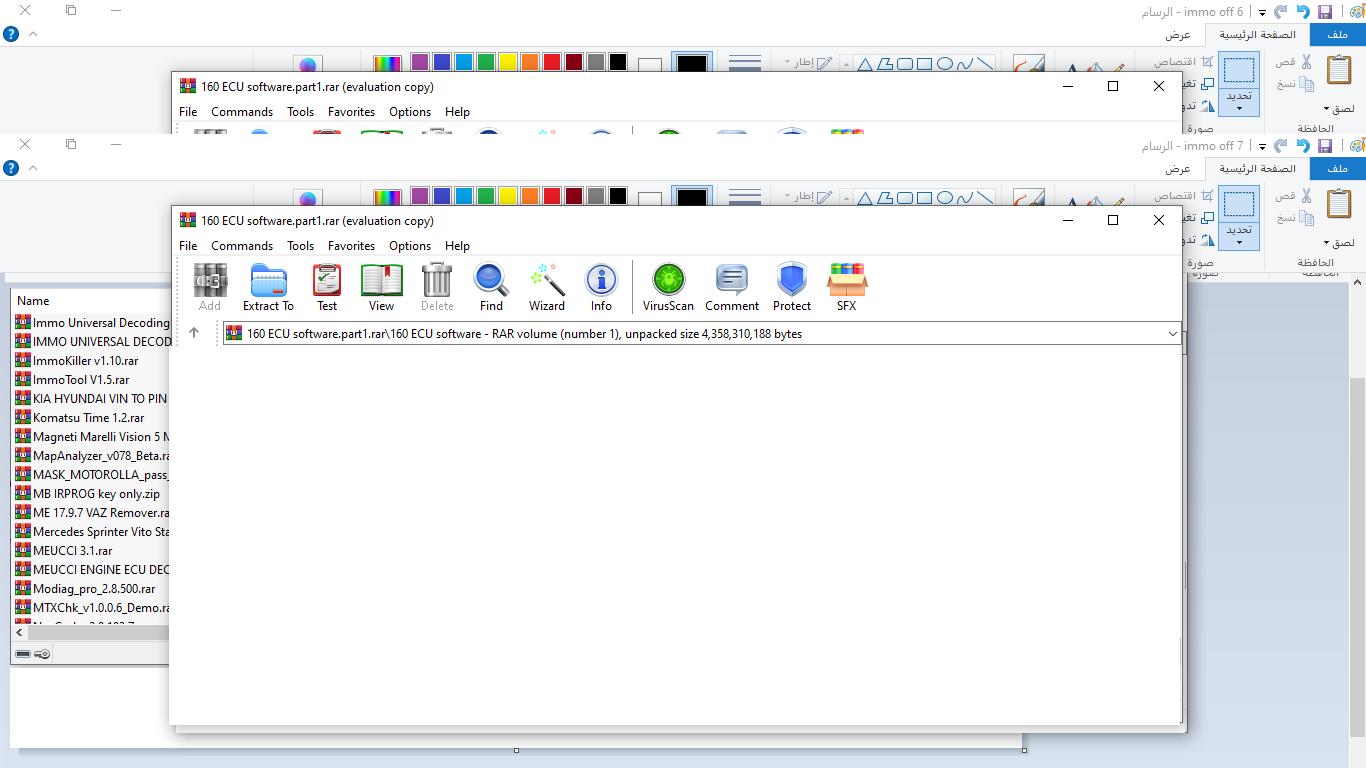Show archive Info in WinRAR

[x=601, y=288]
